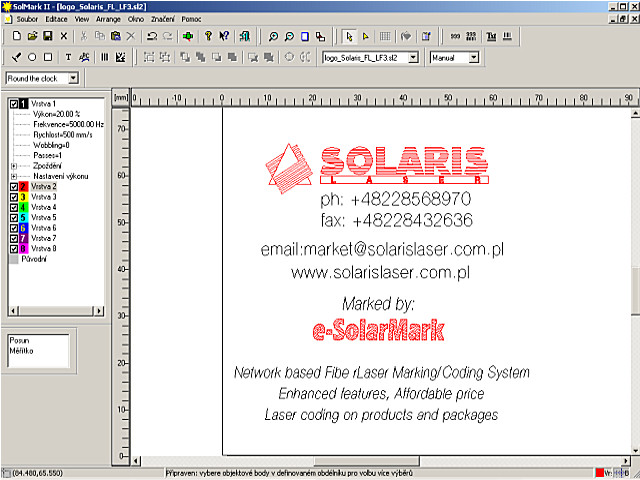Select the Wobbling=0 parameter
This screenshot has width=640, height=480.
(x=51, y=145)
